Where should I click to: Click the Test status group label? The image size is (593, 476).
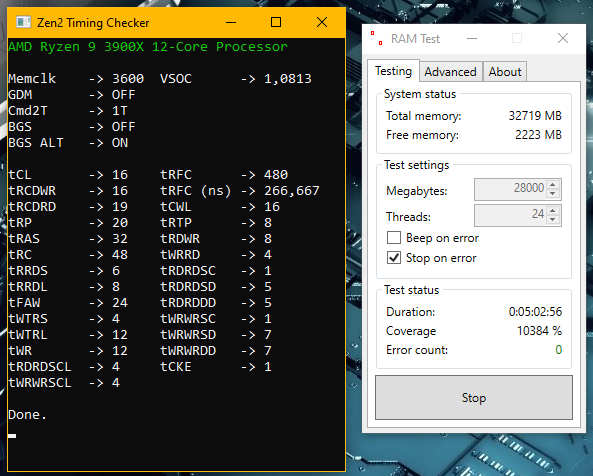point(411,290)
